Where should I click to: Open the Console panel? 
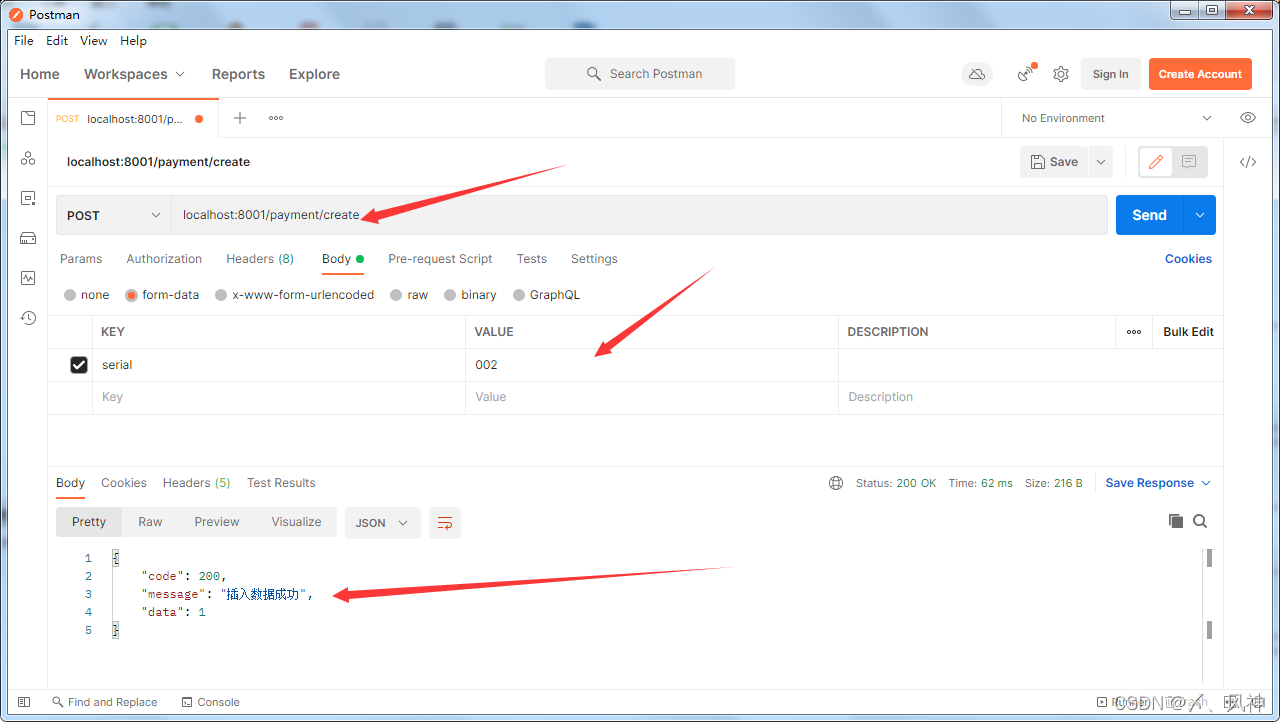point(211,702)
